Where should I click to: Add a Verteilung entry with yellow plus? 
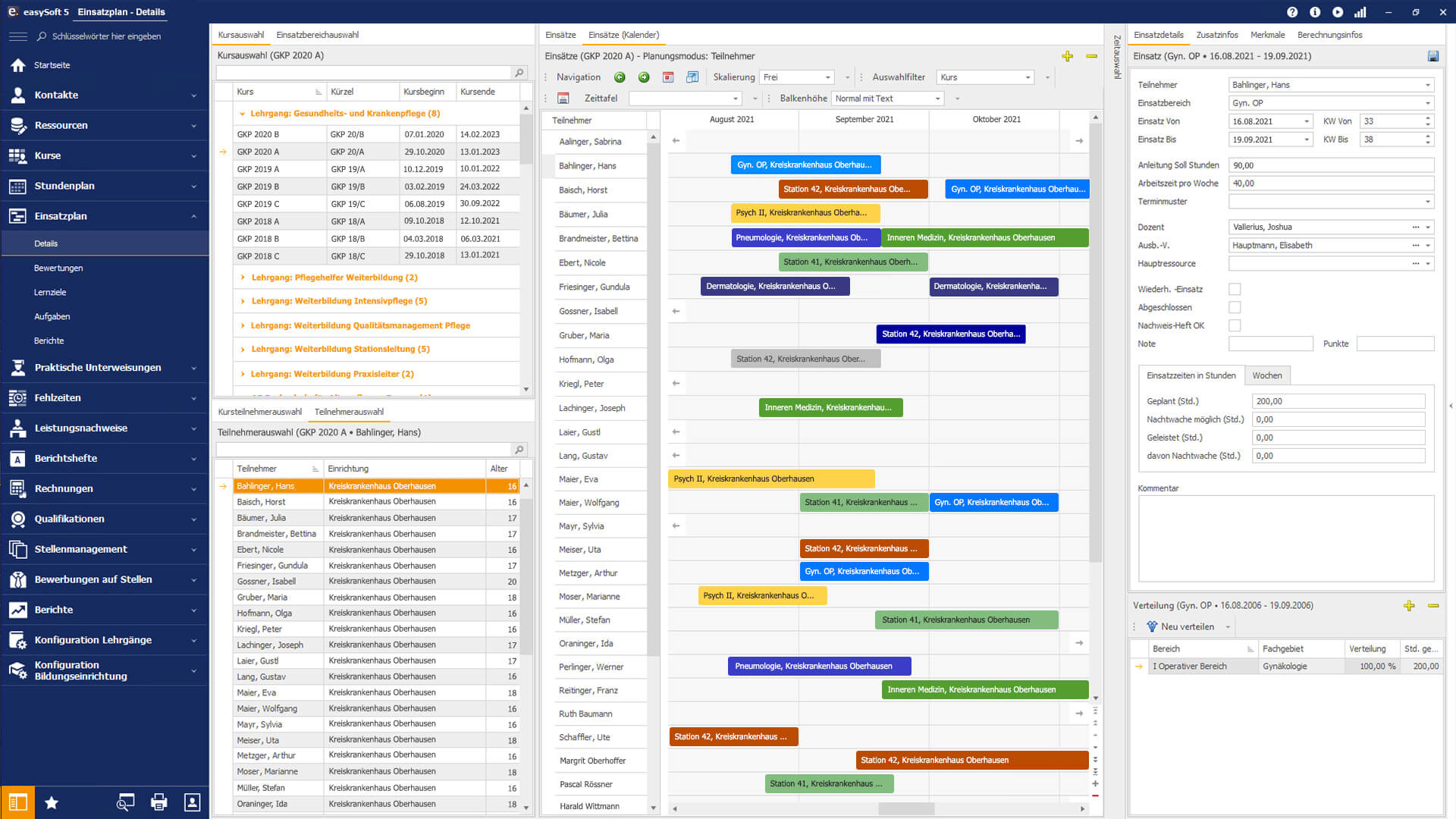pyautogui.click(x=1408, y=605)
